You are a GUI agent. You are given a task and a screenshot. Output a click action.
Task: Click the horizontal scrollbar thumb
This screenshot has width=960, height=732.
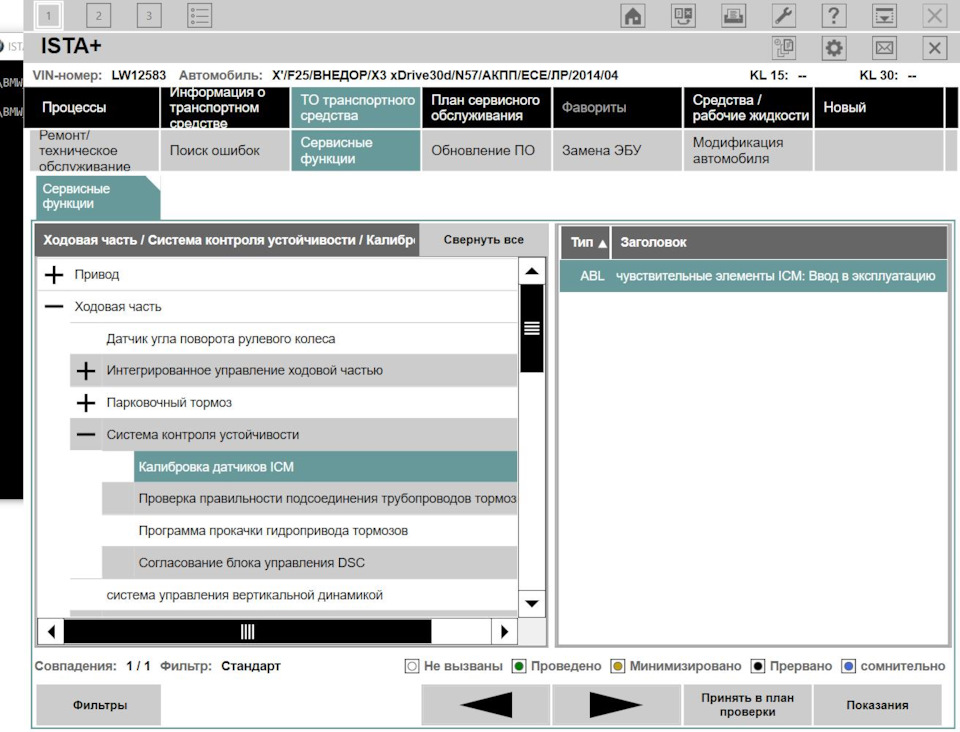pyautogui.click(x=247, y=632)
